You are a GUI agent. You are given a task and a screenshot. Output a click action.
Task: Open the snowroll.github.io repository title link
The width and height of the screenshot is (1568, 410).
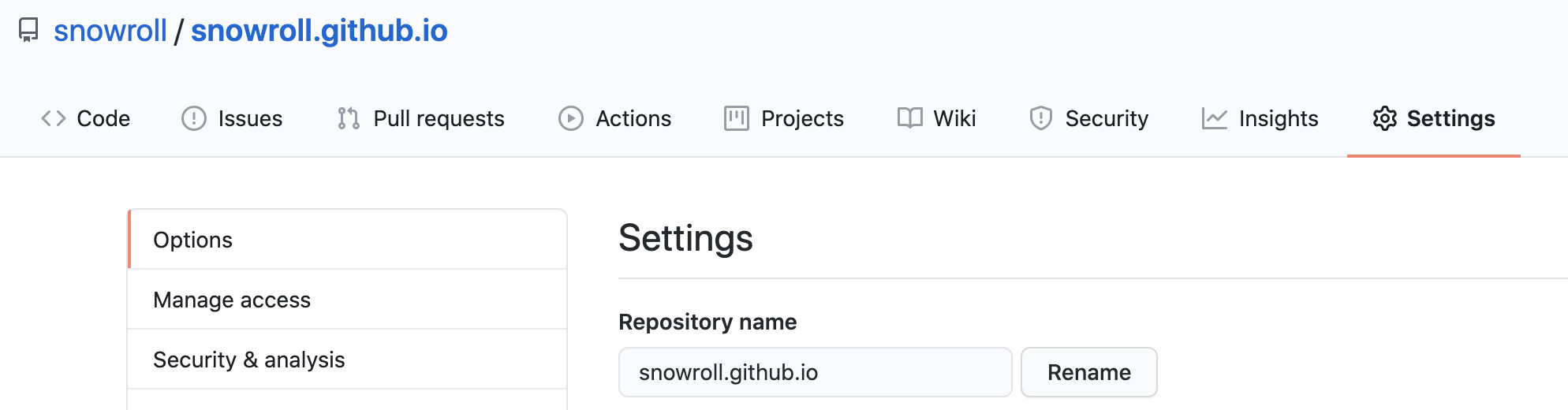pos(319,31)
